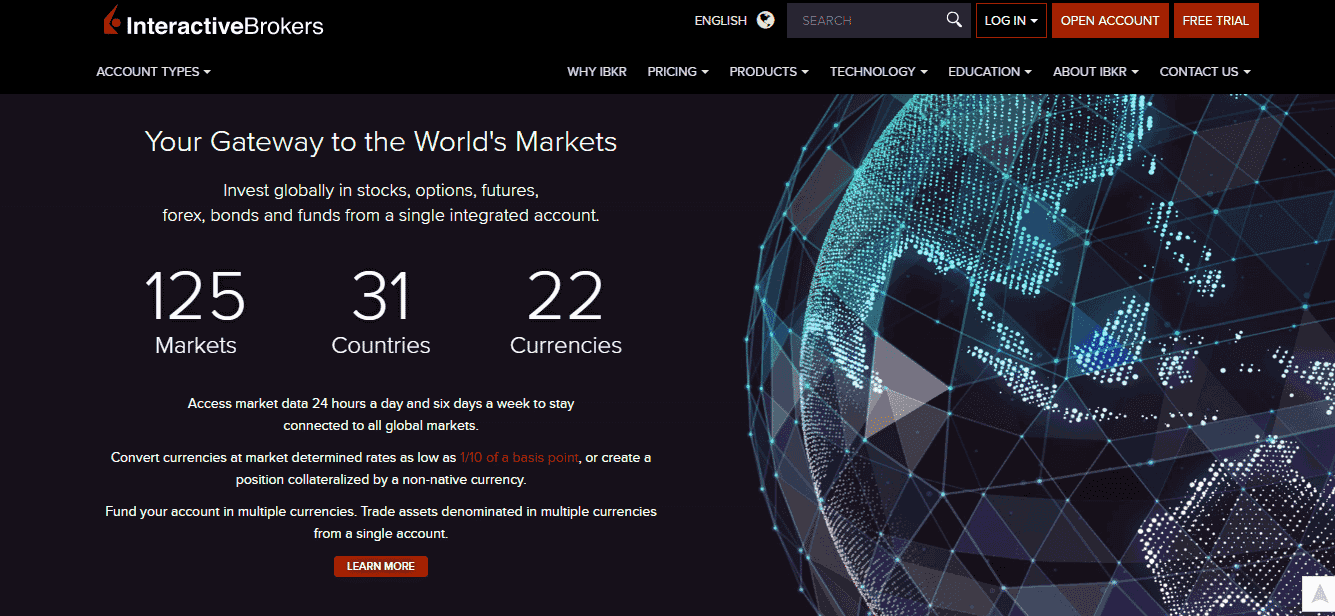This screenshot has height=616, width=1335.
Task: Expand the Products menu
Action: point(769,72)
